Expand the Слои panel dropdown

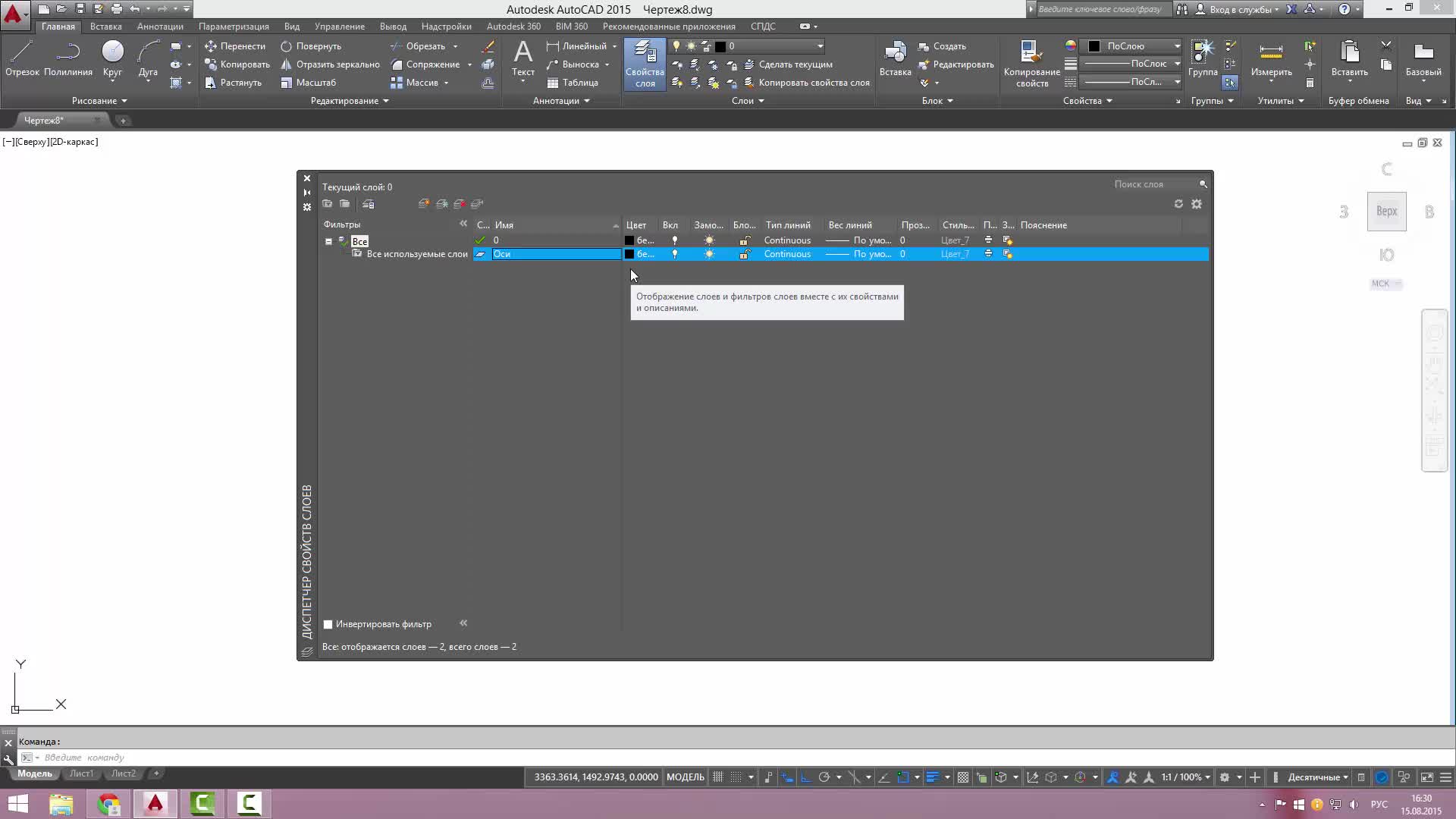click(748, 101)
